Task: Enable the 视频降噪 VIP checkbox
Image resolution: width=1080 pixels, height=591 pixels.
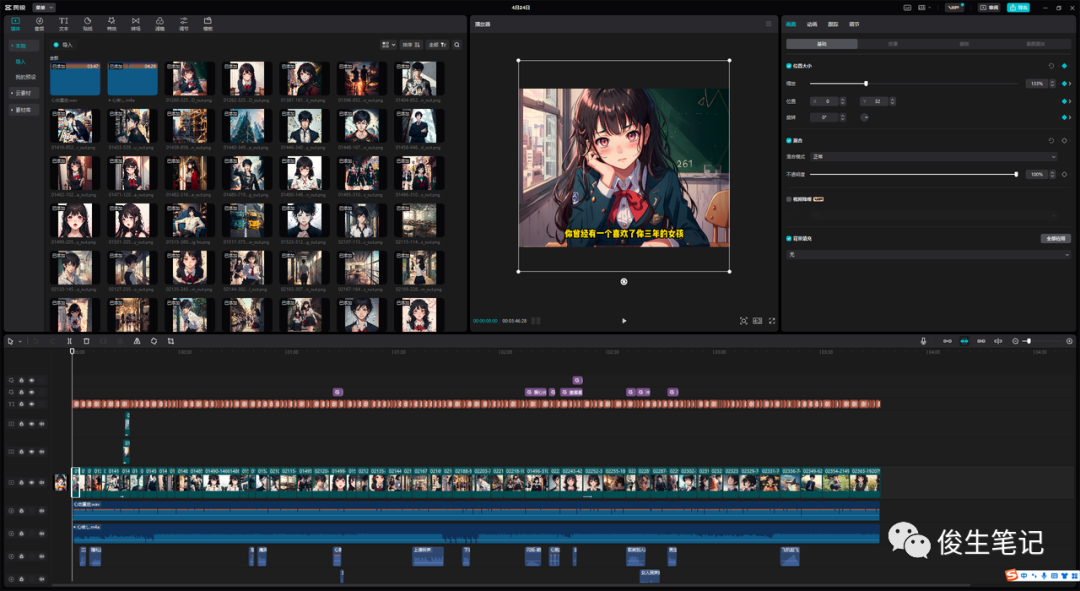Action: click(x=789, y=199)
